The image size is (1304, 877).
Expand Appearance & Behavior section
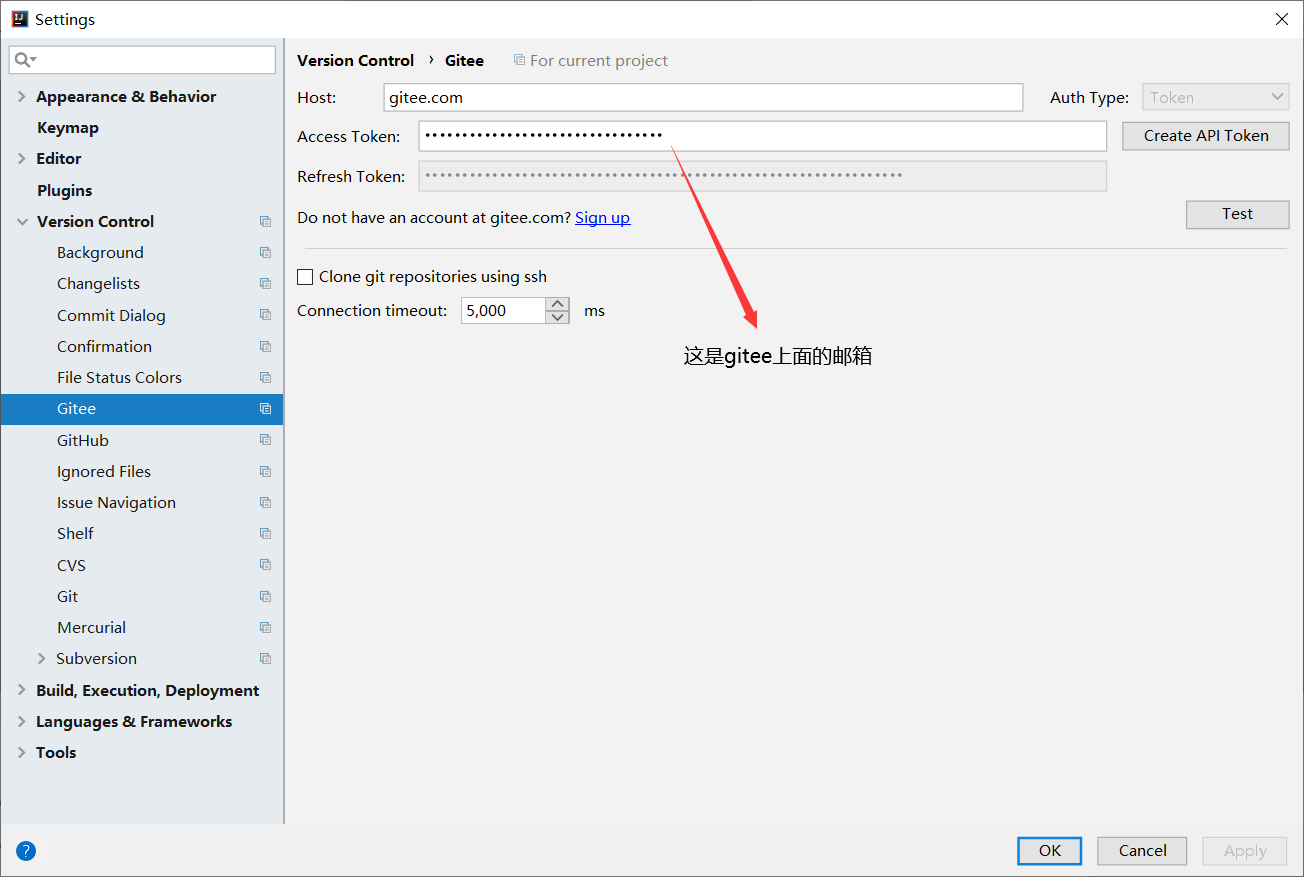(22, 97)
